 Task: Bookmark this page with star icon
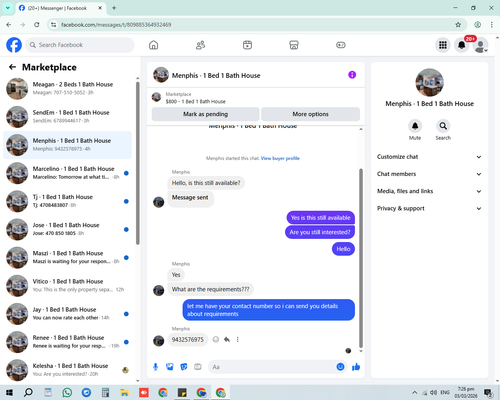click(x=458, y=25)
